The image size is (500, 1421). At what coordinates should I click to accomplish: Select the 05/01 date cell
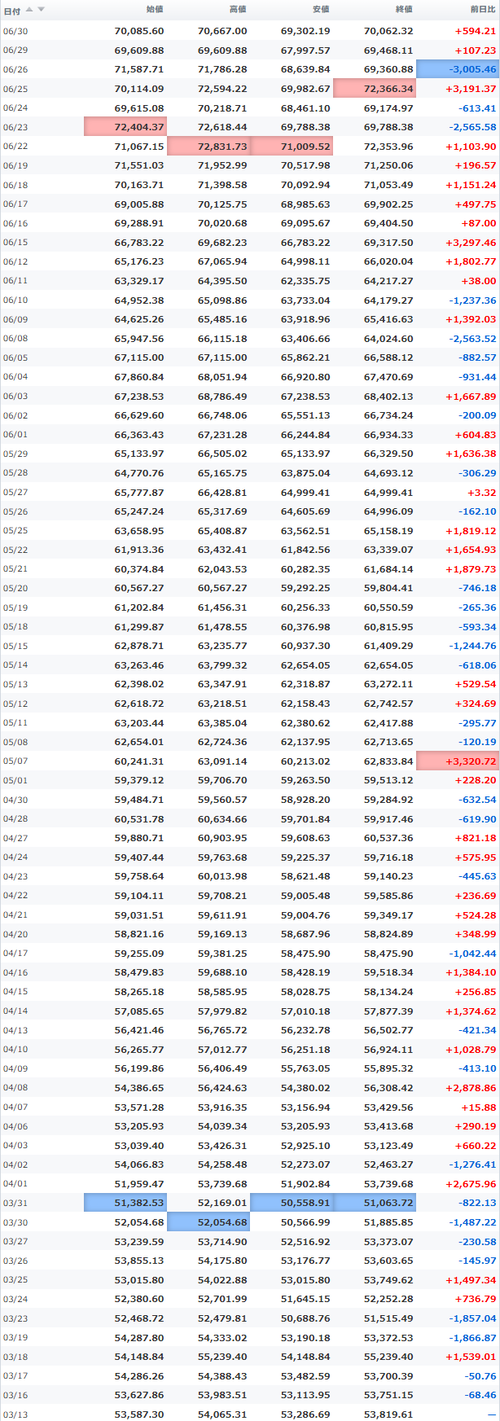point(16,781)
